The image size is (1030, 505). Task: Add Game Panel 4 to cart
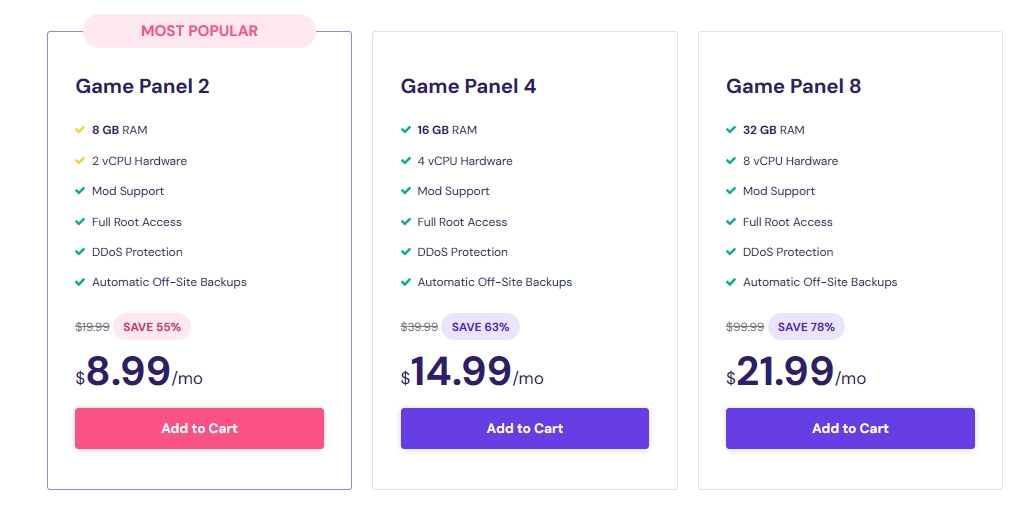point(525,428)
